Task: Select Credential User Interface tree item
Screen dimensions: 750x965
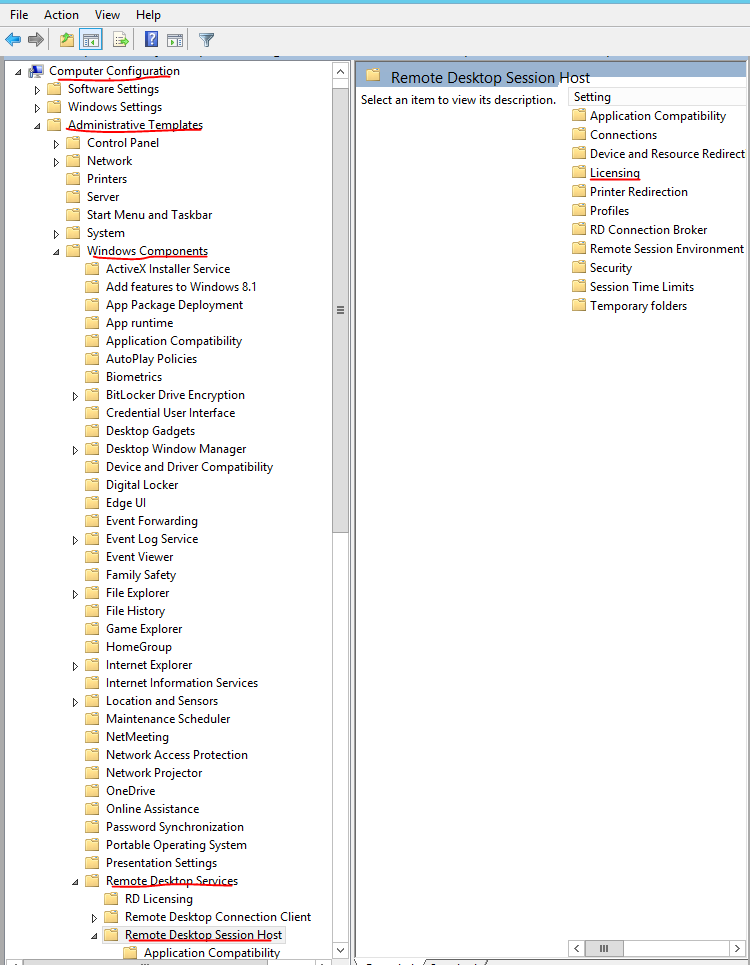Action: [170, 412]
